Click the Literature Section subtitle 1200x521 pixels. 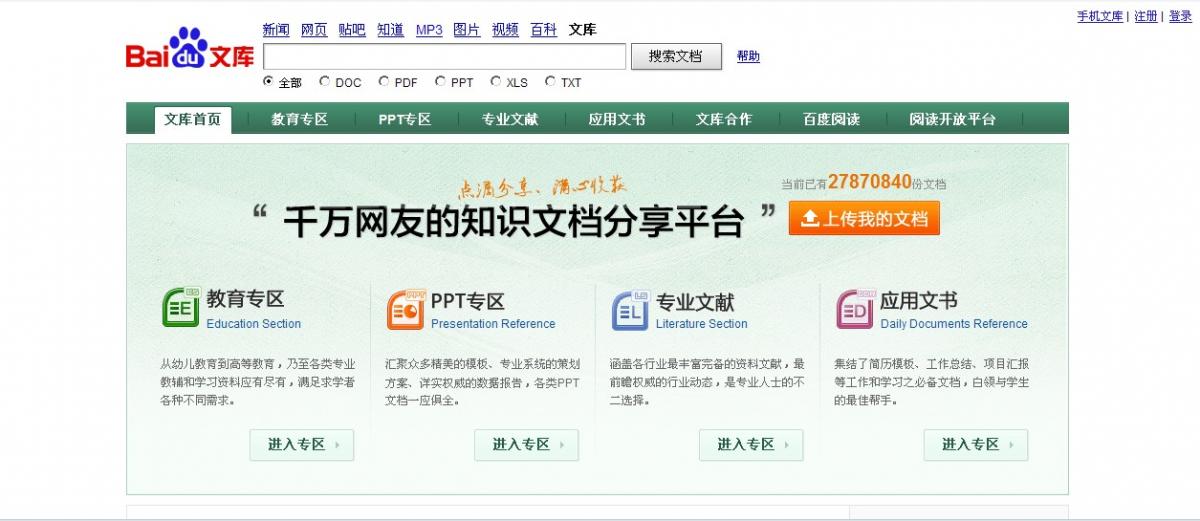[702, 324]
